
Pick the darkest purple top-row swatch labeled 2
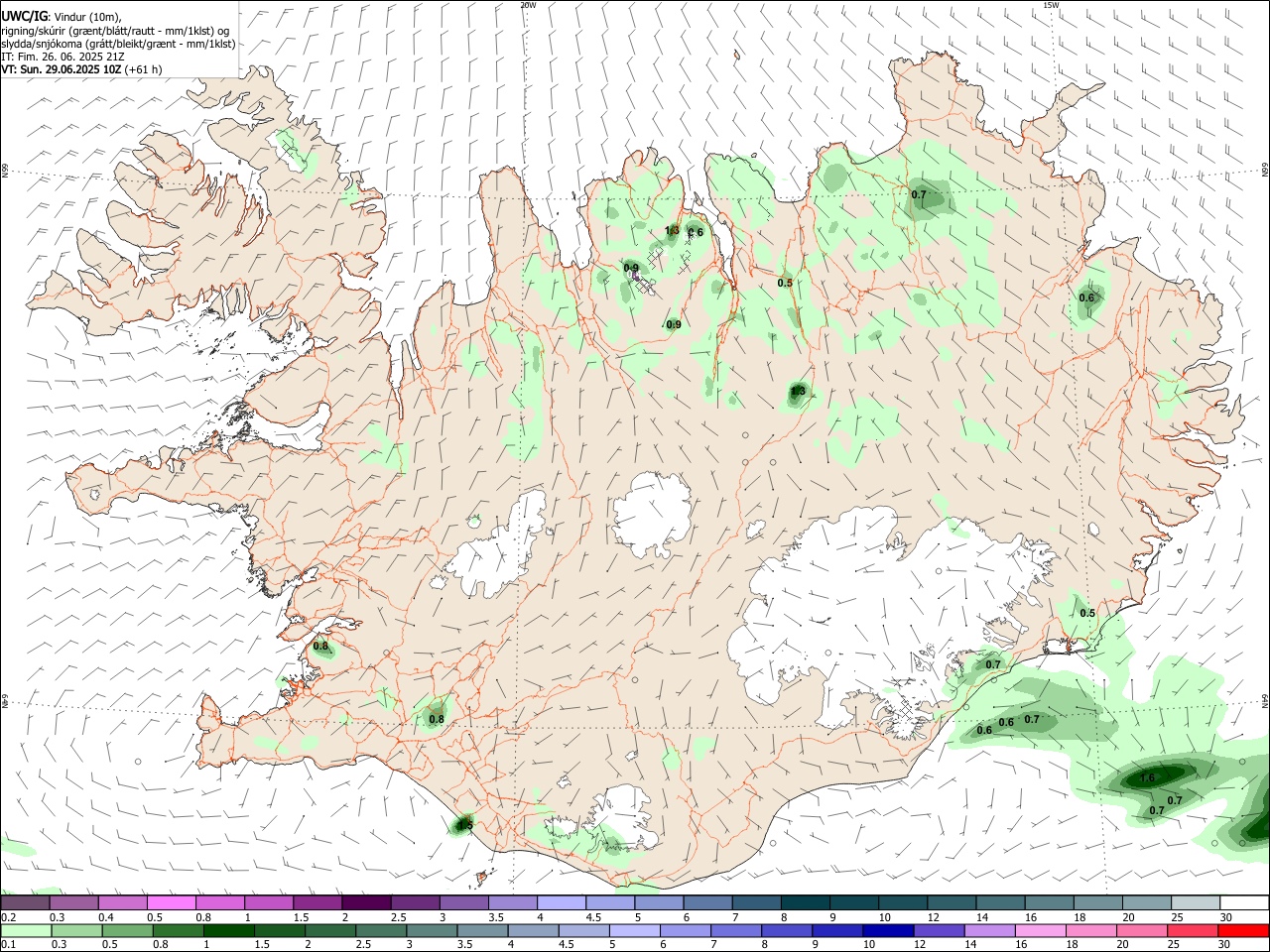(x=366, y=903)
